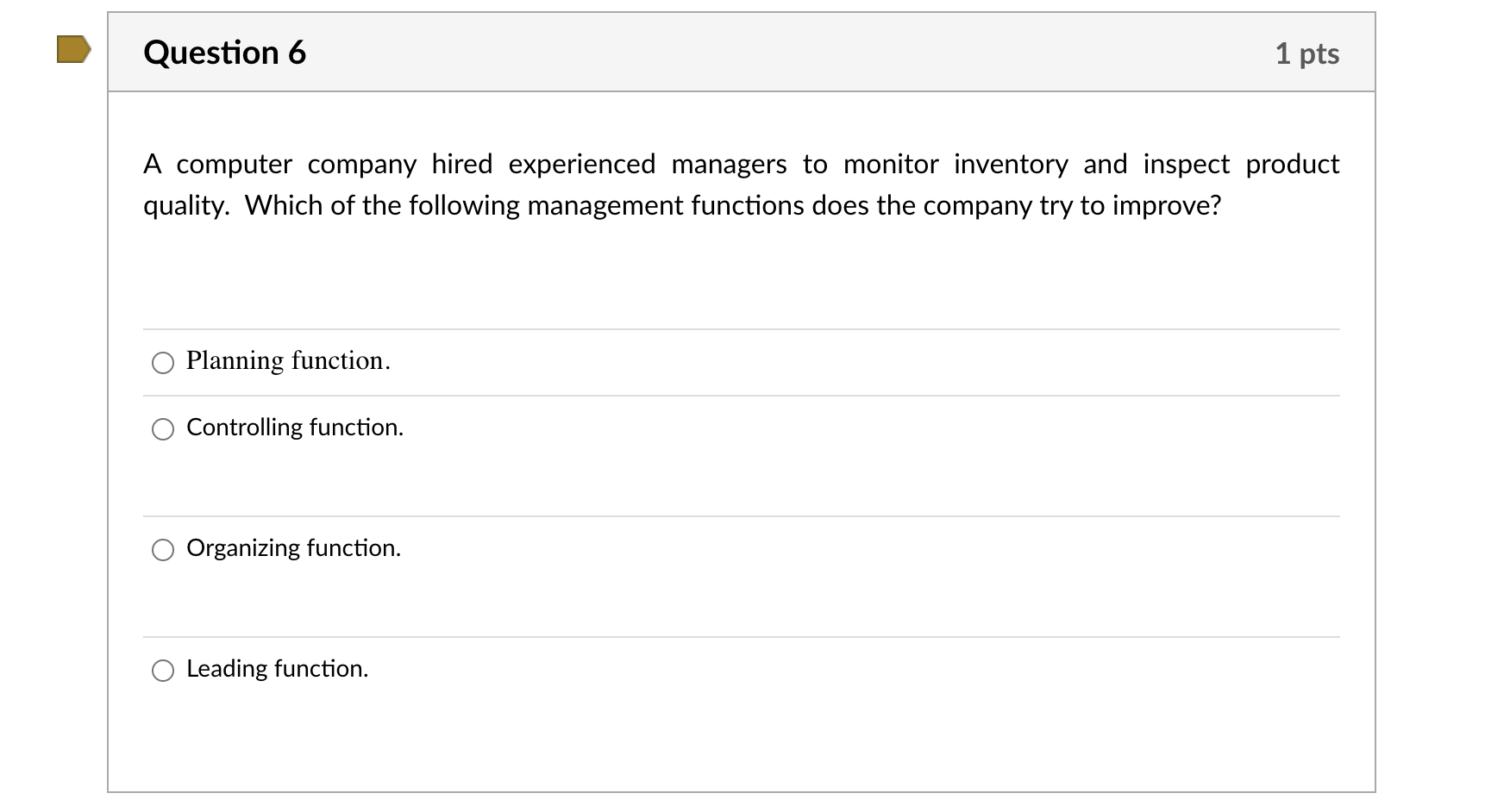Click the 'Controlling function.' answer text
Viewport: 1485px width, 812px height.
point(295,428)
